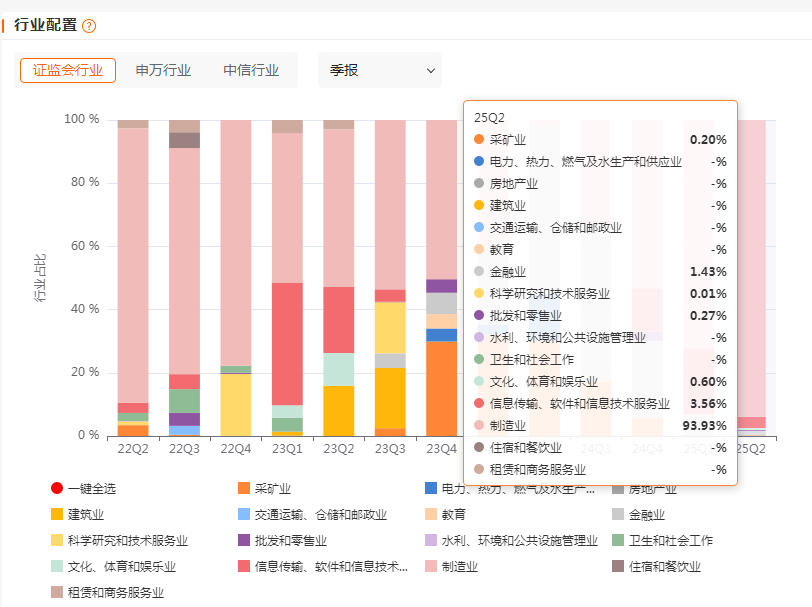Click the 制造业 93.93% tooltip row
This screenshot has height=607, width=812.
(600, 426)
